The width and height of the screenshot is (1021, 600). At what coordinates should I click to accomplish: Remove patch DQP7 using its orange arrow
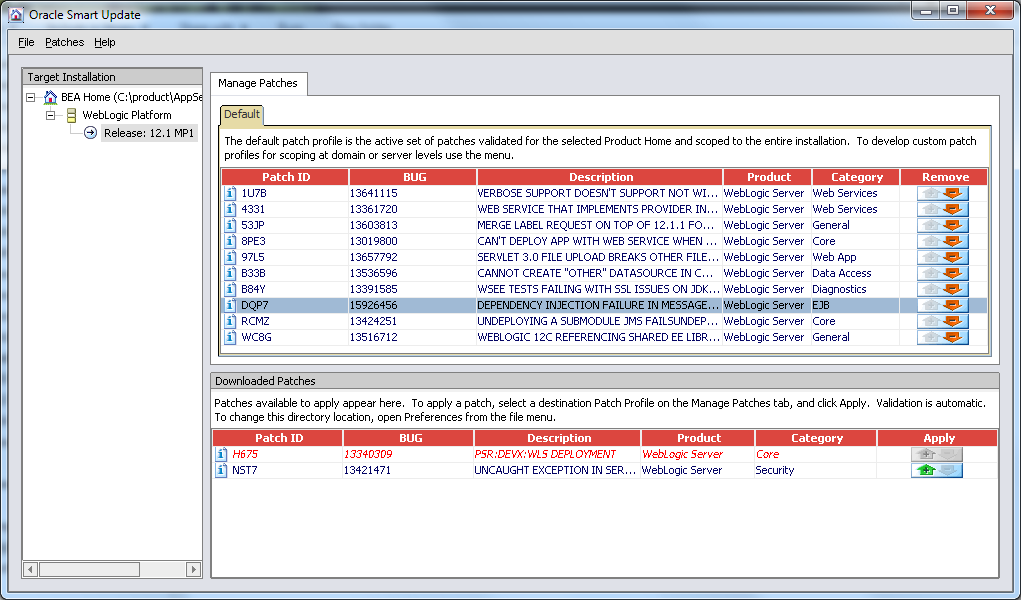tap(954, 305)
